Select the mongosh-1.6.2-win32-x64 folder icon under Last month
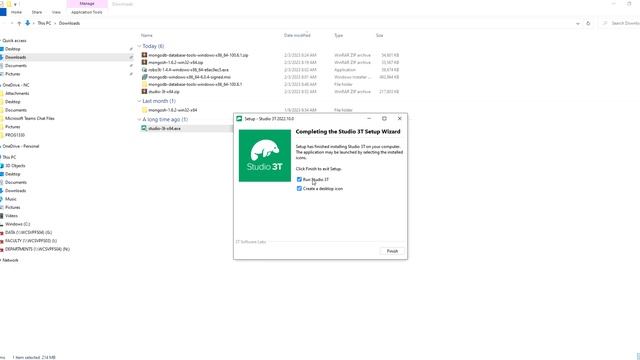This screenshot has width=640, height=360. (x=144, y=110)
